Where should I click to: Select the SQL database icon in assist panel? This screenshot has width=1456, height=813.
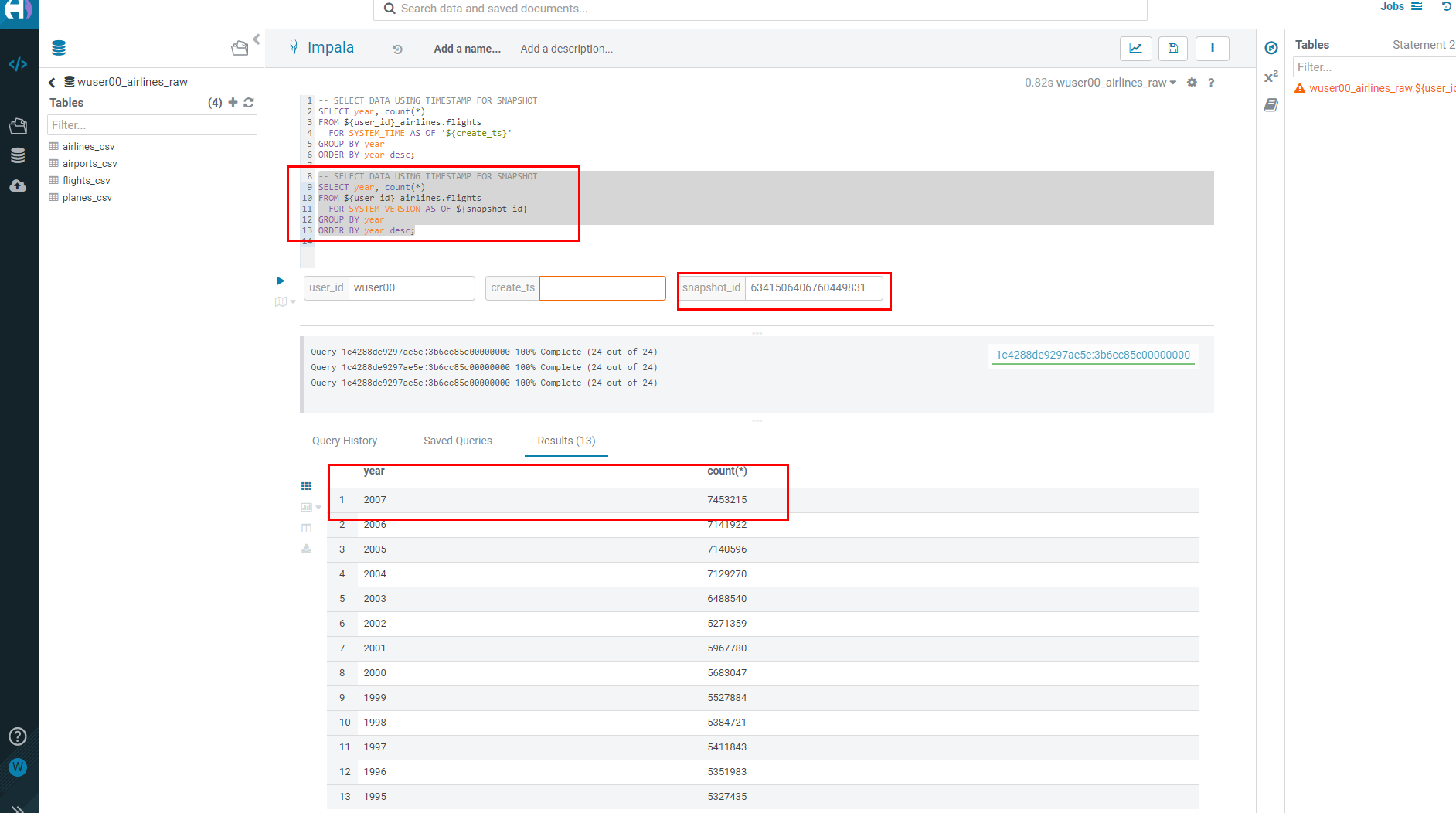59,48
